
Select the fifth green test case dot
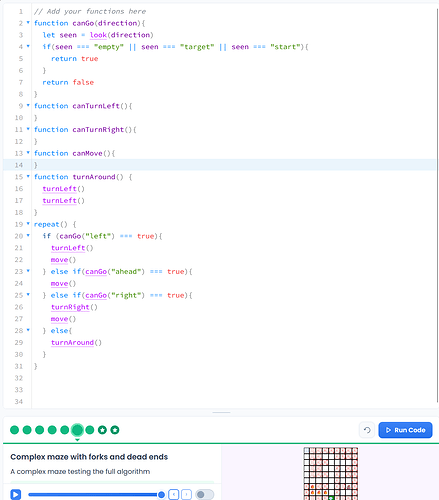click(65, 430)
